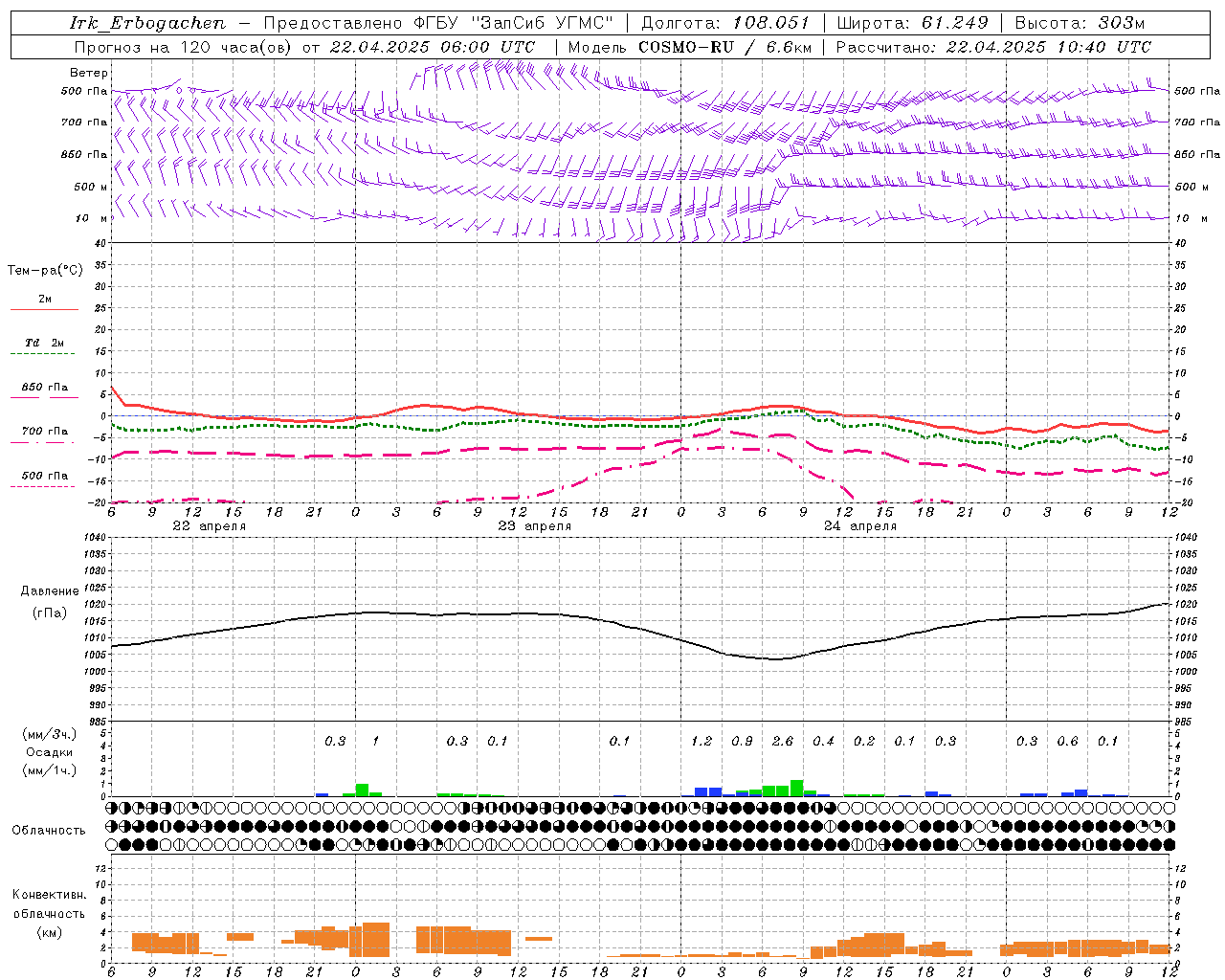Viewport: 1225px width, 980px height.
Task: Click the 0.6 precipitation amount value
Action: (1067, 741)
